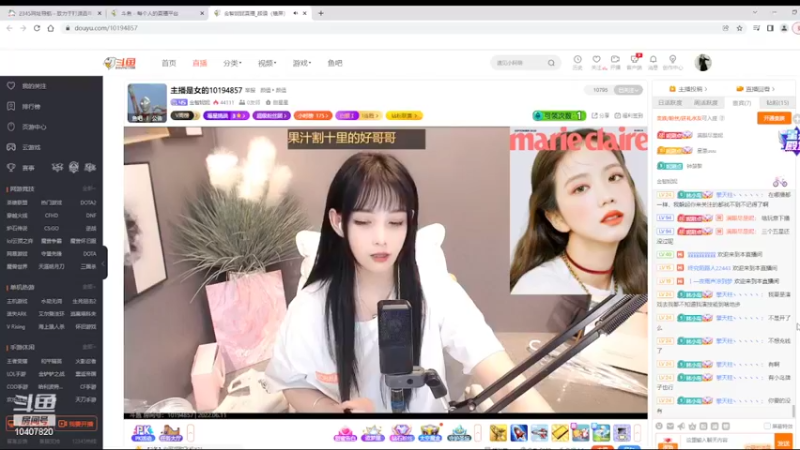Viewport: 800px width, 450px height.
Task: Click the chat message input field
Action: point(728,440)
